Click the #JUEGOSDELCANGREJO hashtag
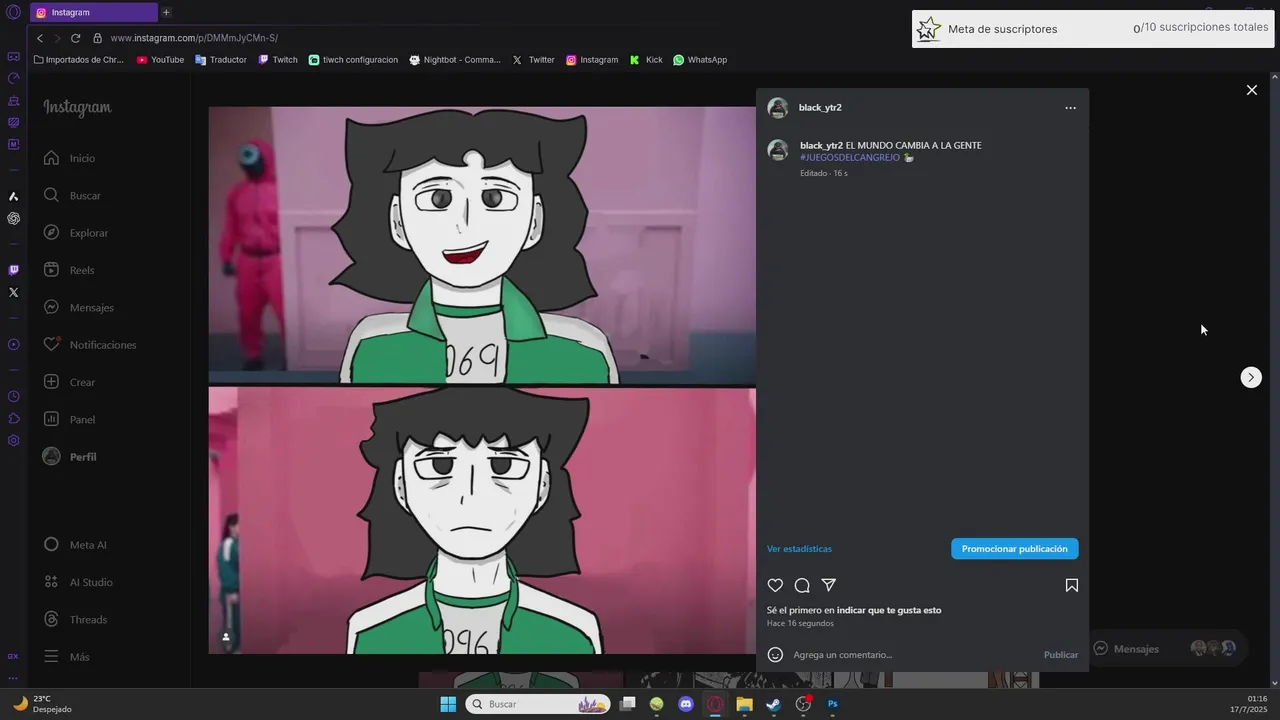1280x720 pixels. [x=850, y=158]
